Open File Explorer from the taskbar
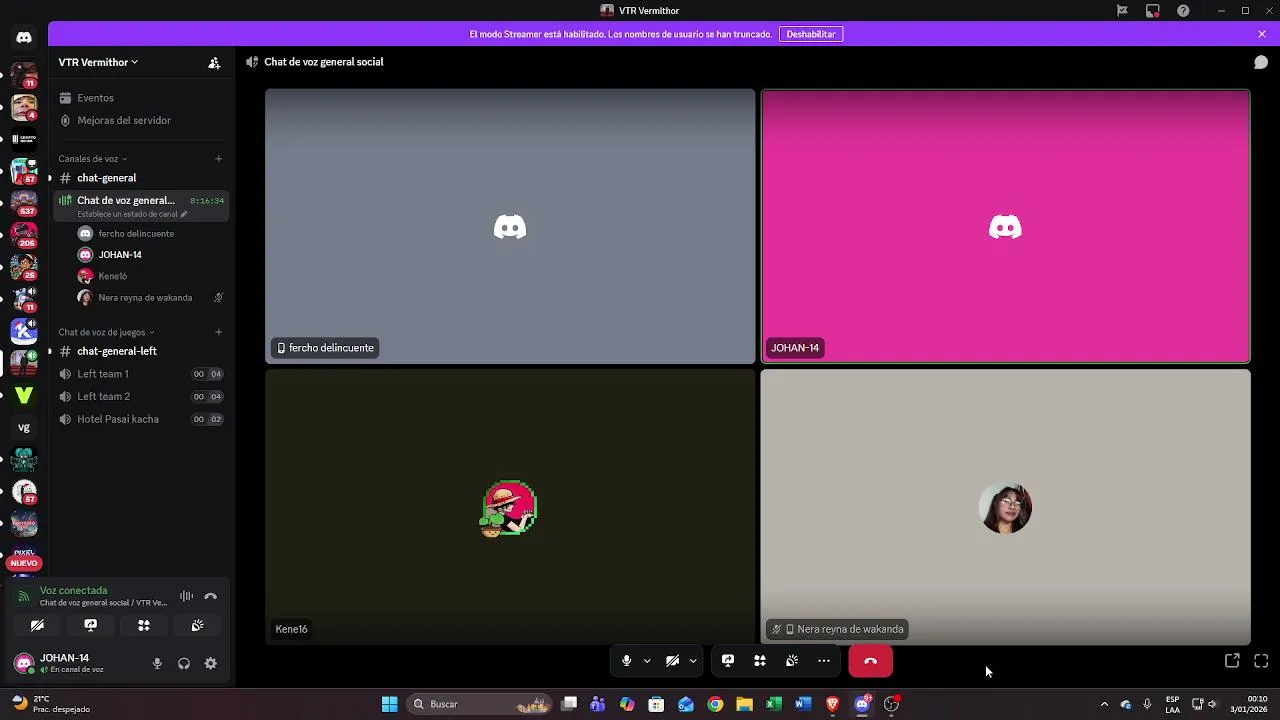 [x=744, y=704]
